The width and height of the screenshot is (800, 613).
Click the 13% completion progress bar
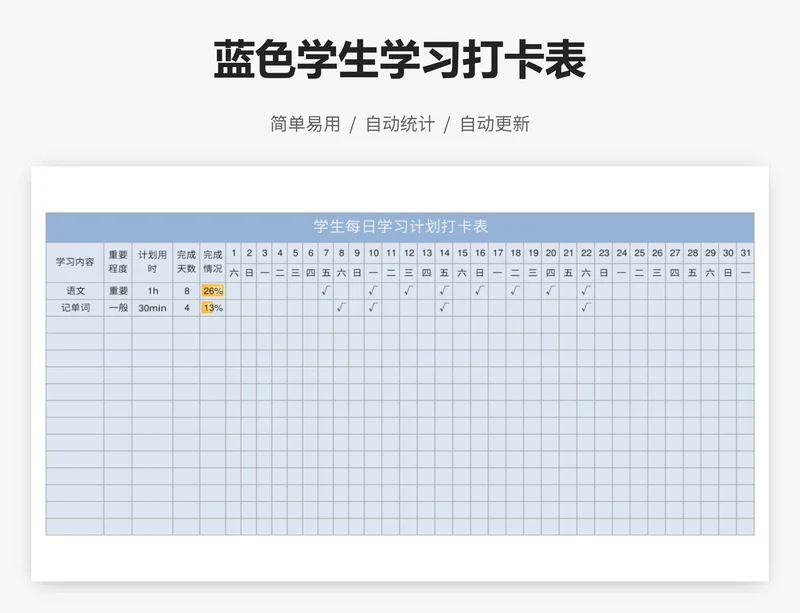tap(213, 308)
